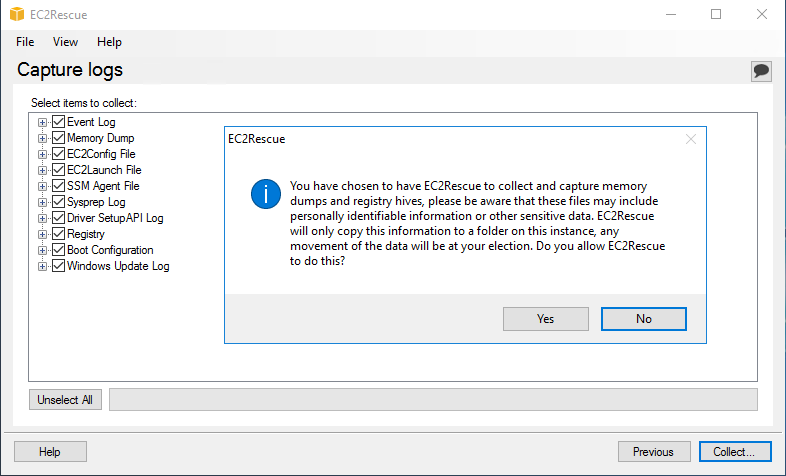
Task: Click the Help button at bottom
Action: [50, 452]
